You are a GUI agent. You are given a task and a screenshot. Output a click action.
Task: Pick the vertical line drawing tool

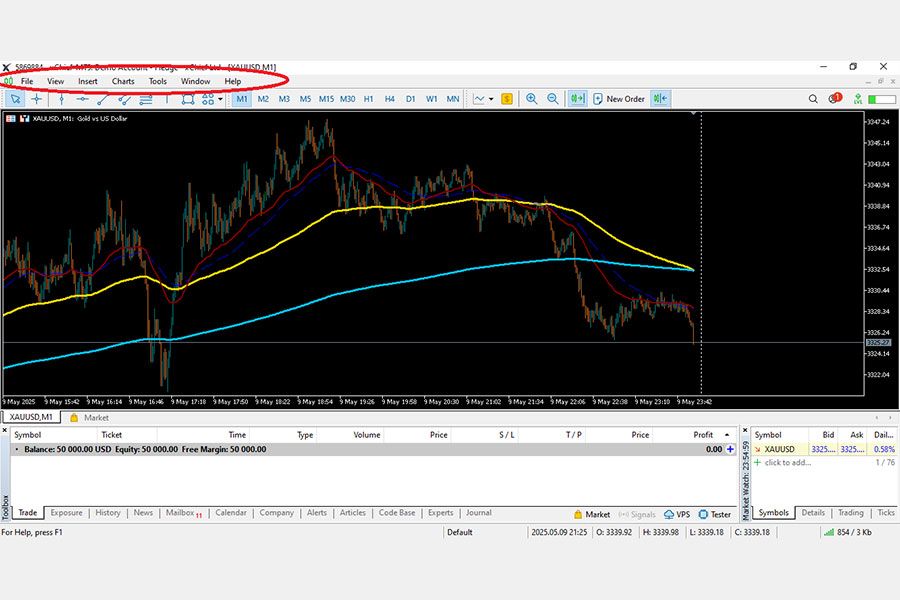tap(61, 99)
